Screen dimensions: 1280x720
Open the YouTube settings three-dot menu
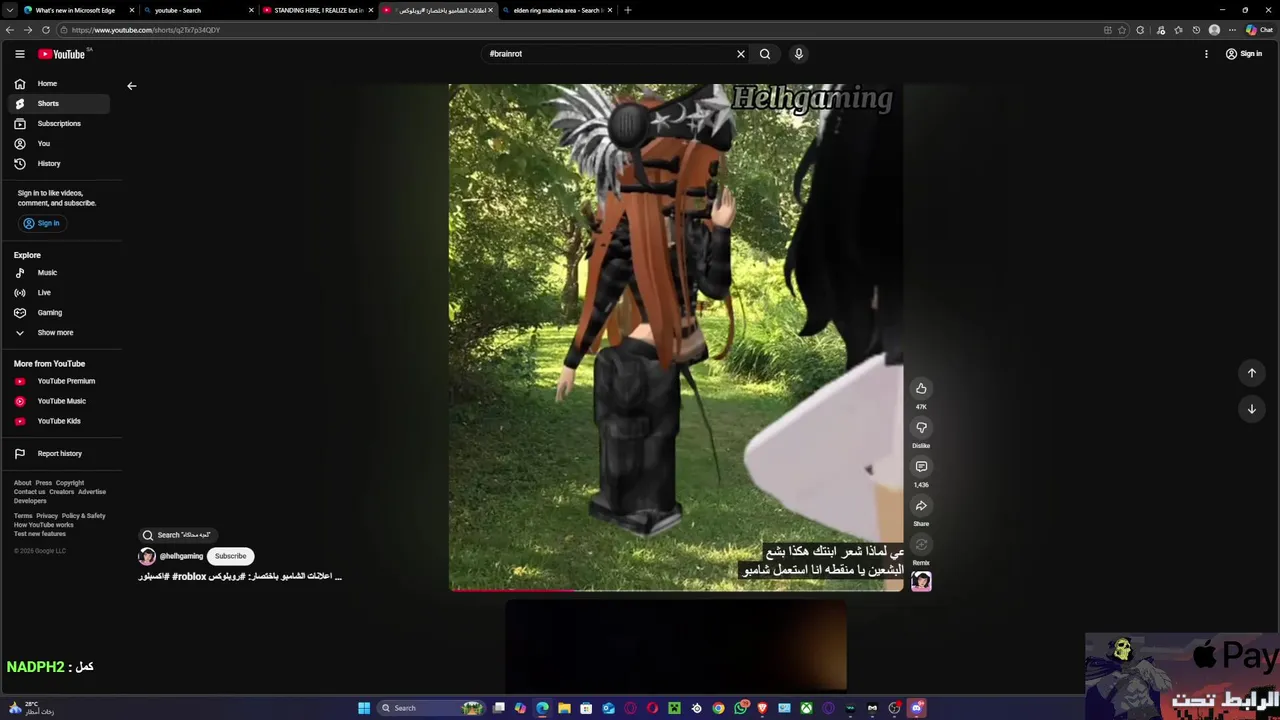pos(1206,54)
